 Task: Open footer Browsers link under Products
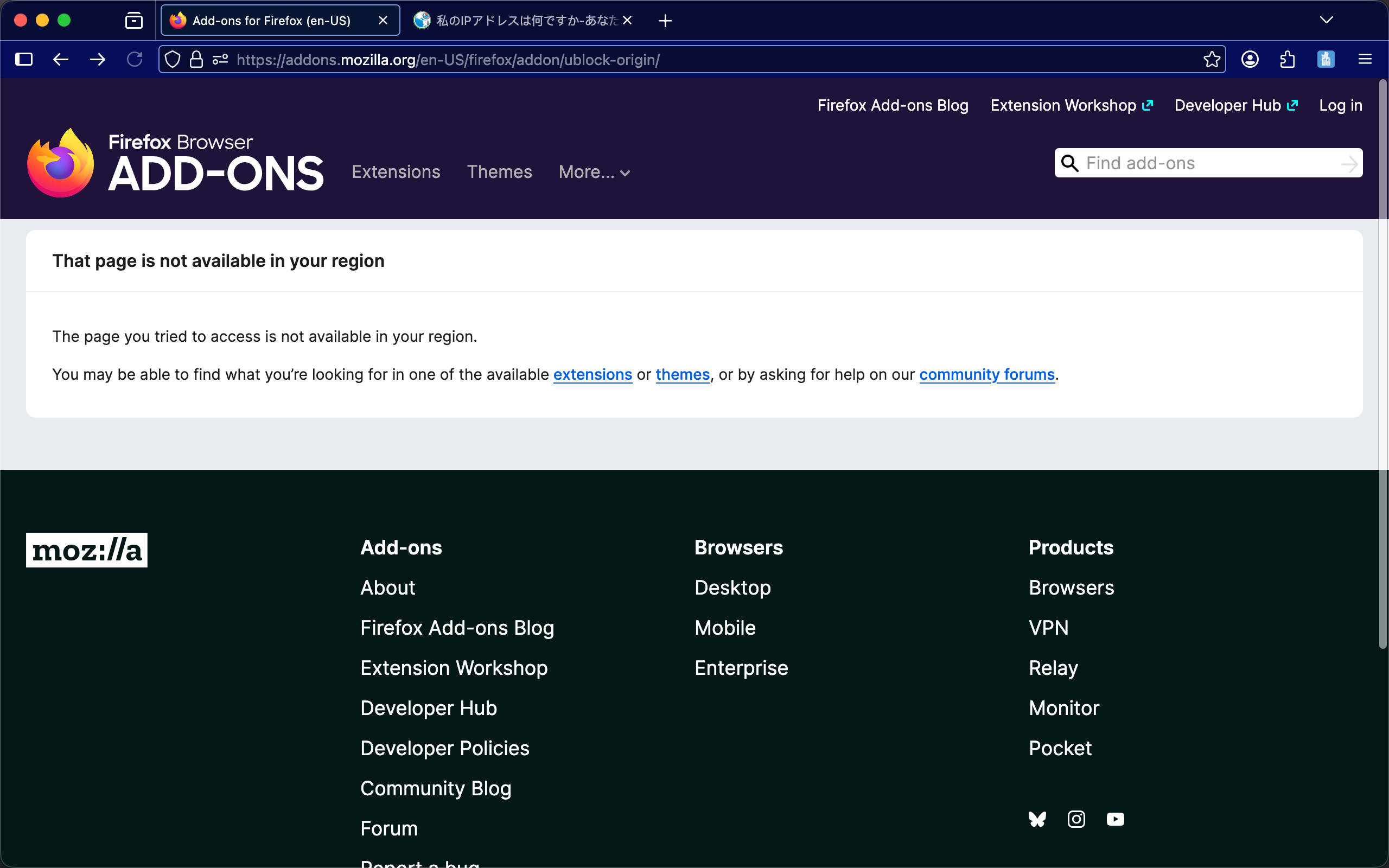[1071, 588]
